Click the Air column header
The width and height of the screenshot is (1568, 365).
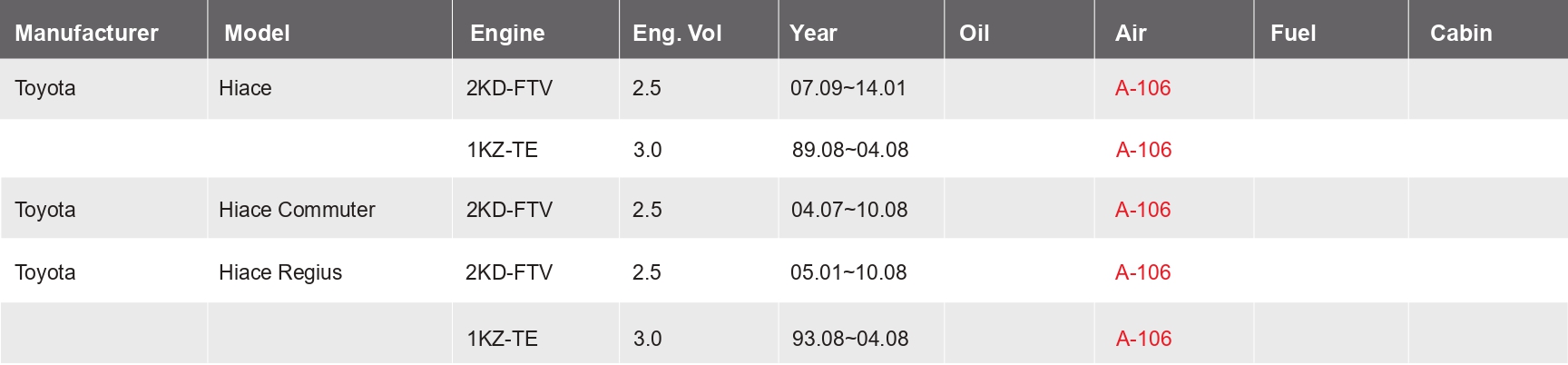click(1131, 34)
